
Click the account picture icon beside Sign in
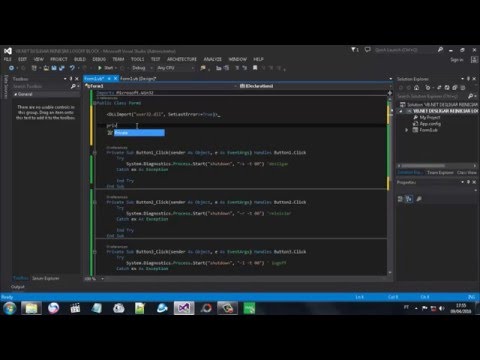coord(474,59)
